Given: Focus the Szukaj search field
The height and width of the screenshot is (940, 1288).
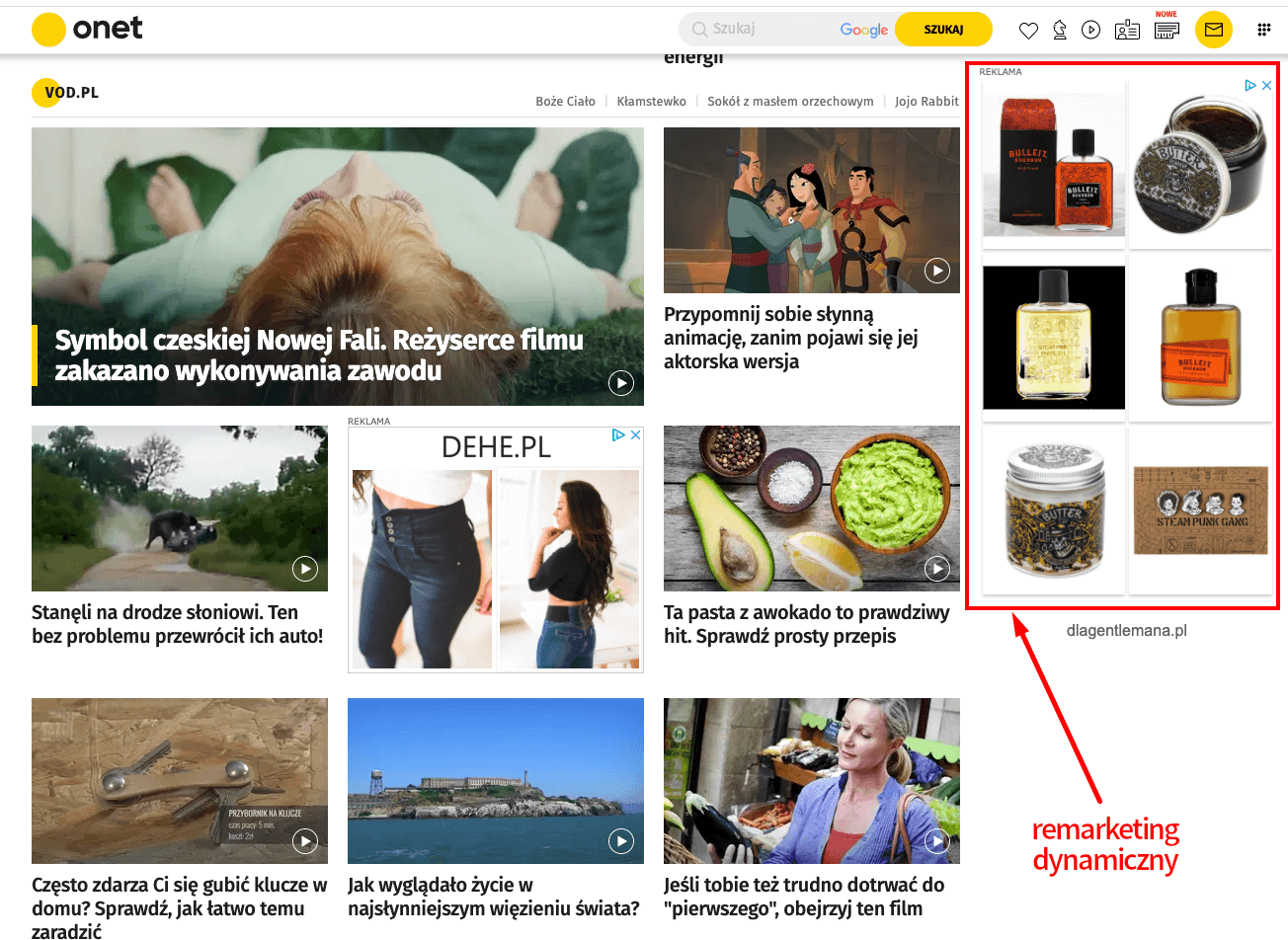Looking at the screenshot, I should pyautogui.click(x=761, y=30).
